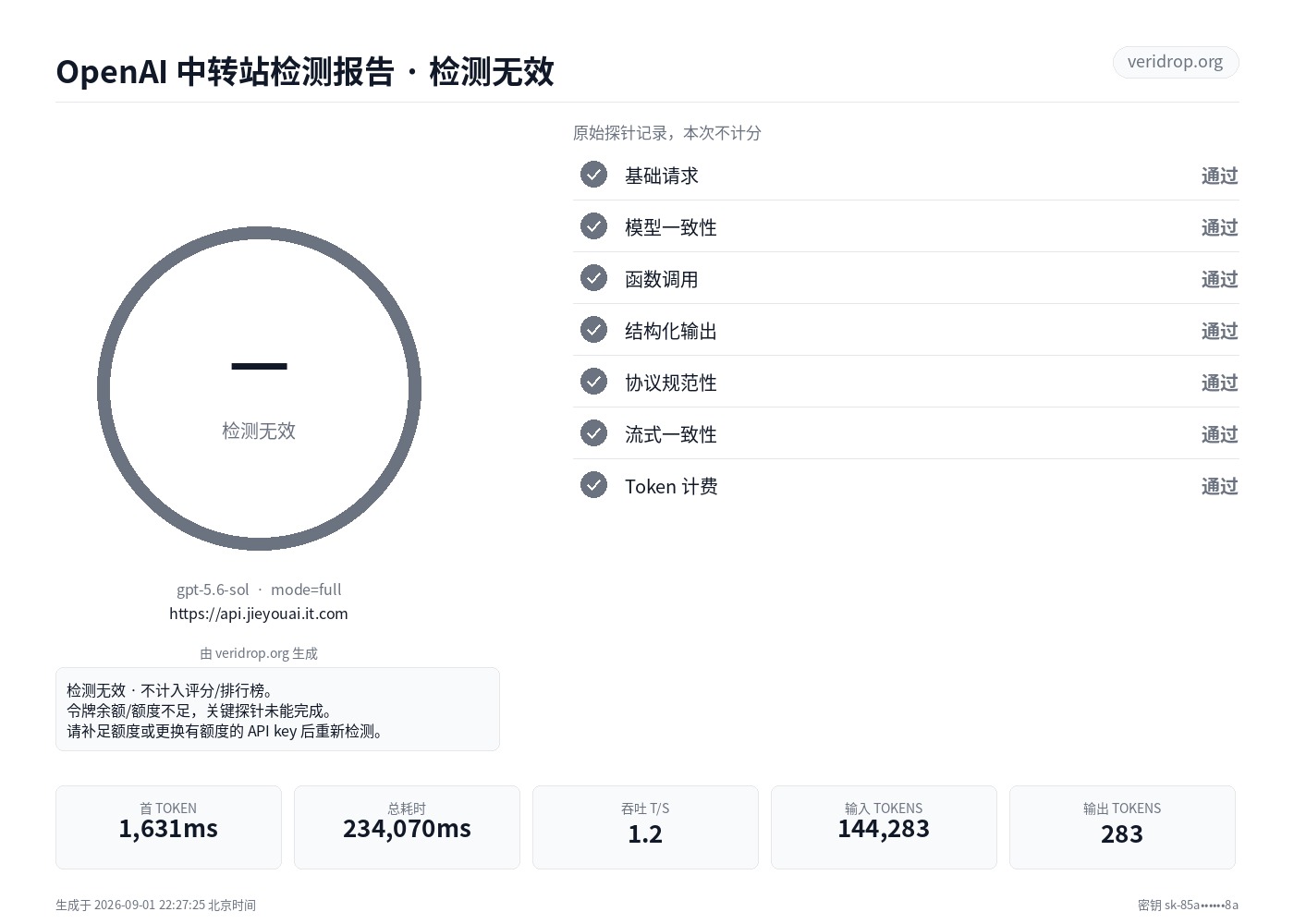1294x924 pixels.
Task: Click the checkmark icon beside 基础请求
Action: pyautogui.click(x=593, y=175)
